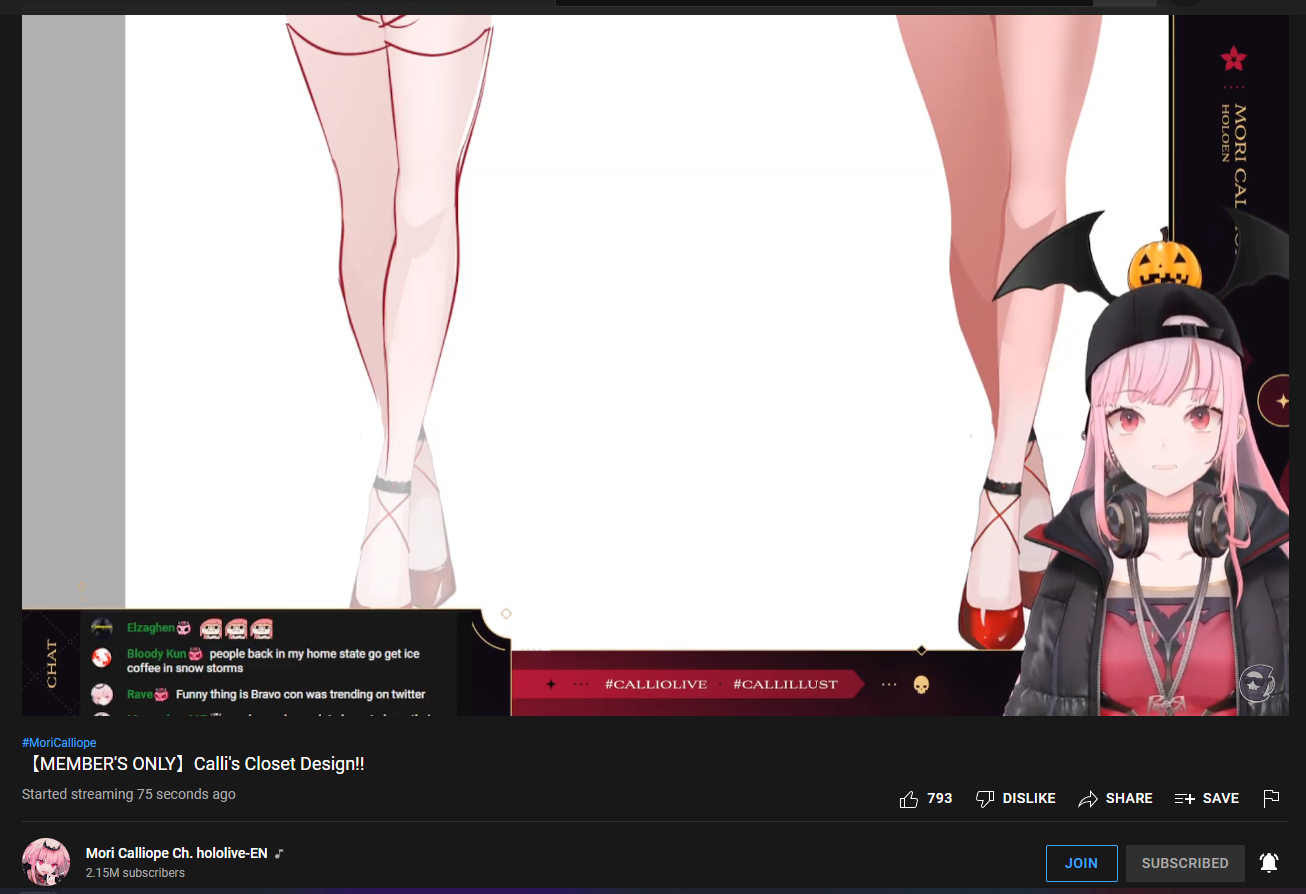Image resolution: width=1306 pixels, height=894 pixels.
Task: Click the 2.15M subscribers text
Action: (135, 873)
